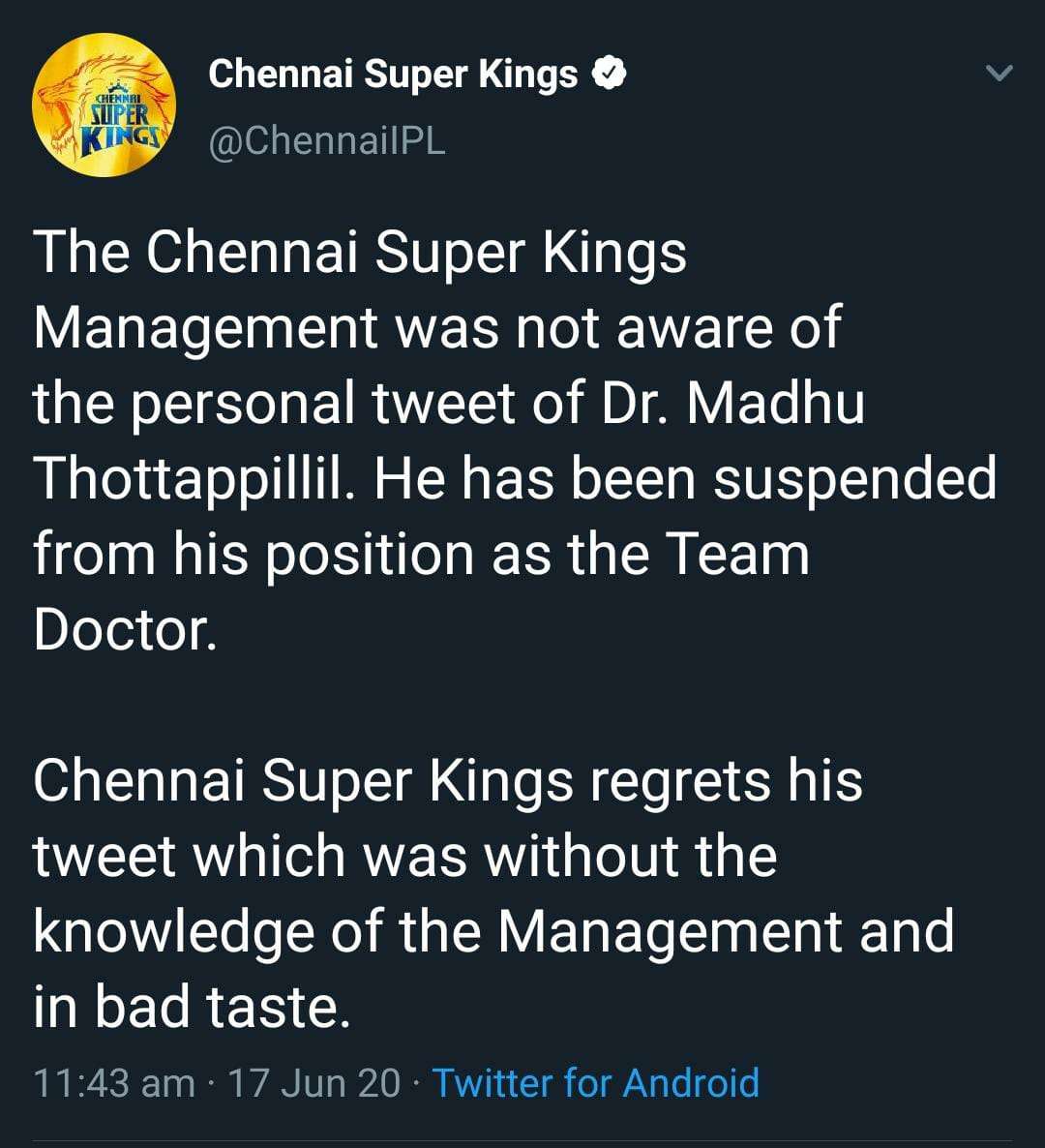The height and width of the screenshot is (1148, 1045).
Task: Click 'Management was not aware of' line
Action: [x=437, y=329]
